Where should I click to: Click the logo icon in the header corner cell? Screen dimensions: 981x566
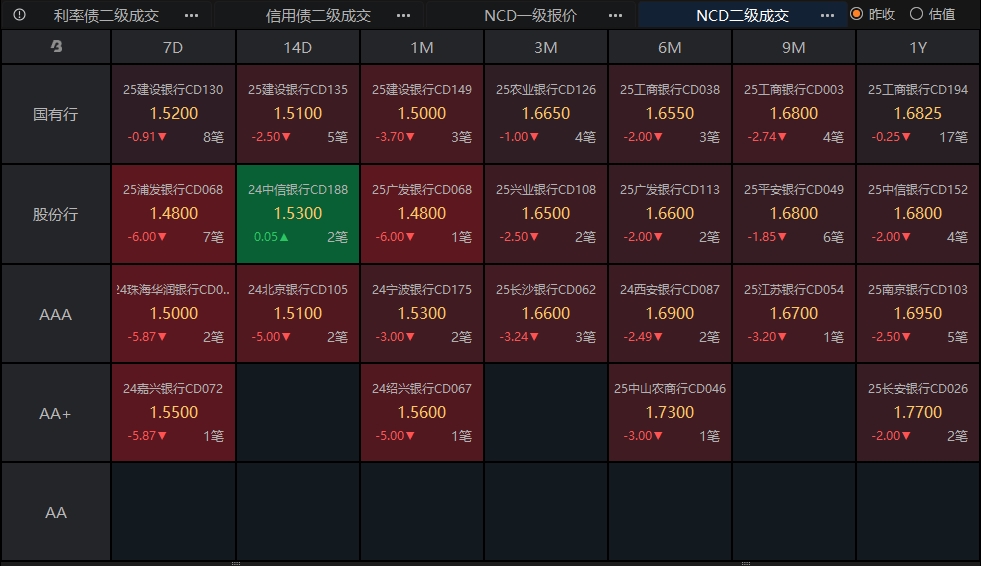coord(56,46)
